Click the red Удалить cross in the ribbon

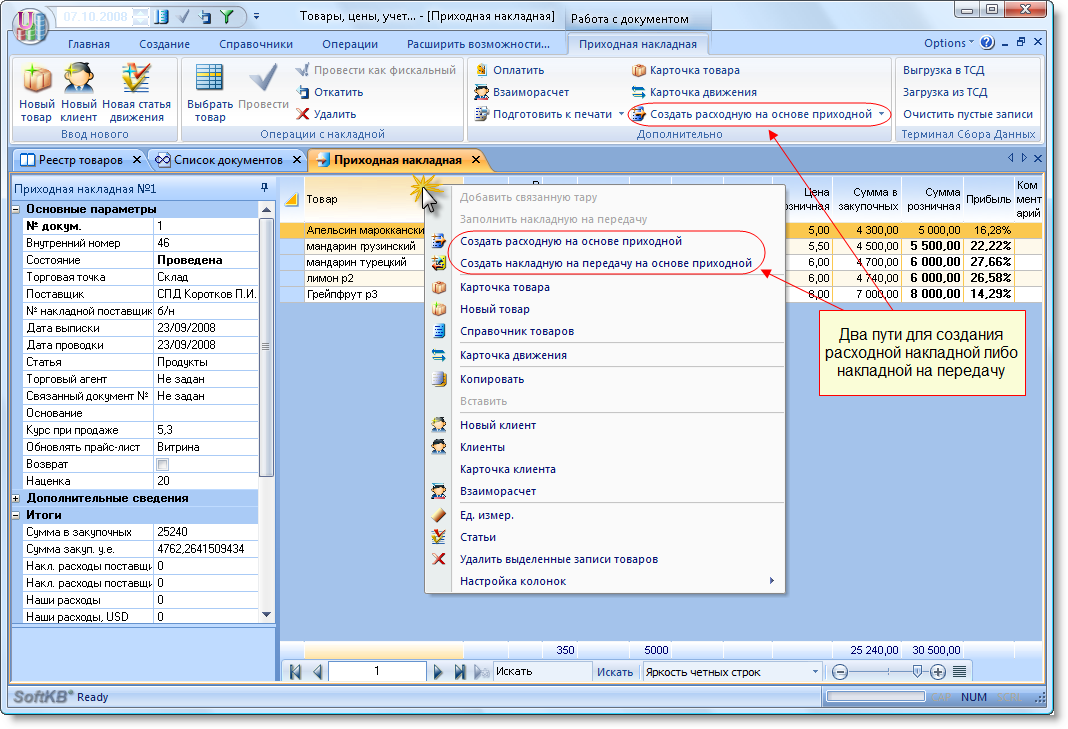coord(302,114)
